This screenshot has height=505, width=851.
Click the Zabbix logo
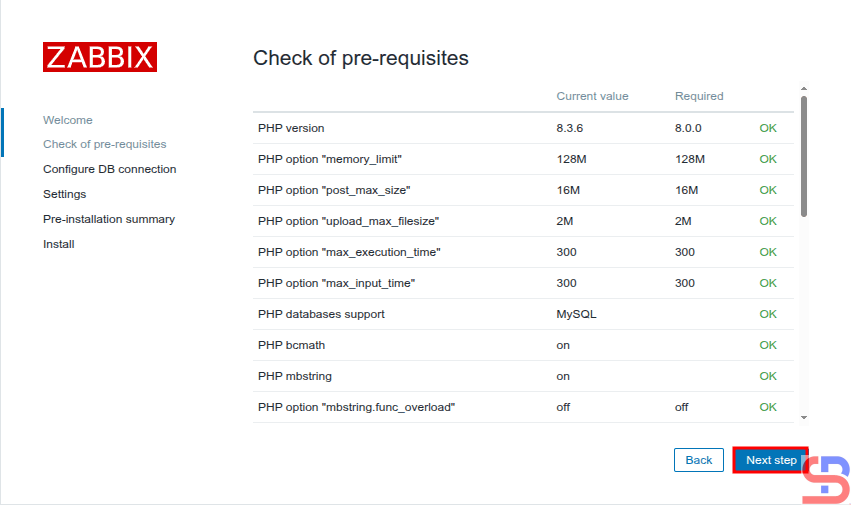(100, 56)
